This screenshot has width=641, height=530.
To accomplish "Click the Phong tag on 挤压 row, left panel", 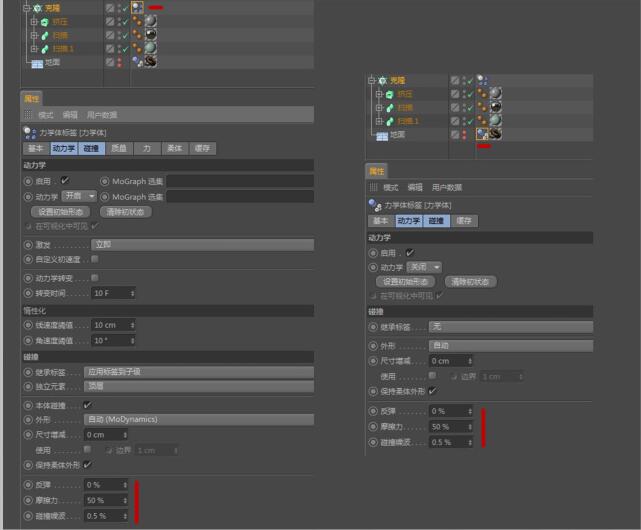I will 137,21.
